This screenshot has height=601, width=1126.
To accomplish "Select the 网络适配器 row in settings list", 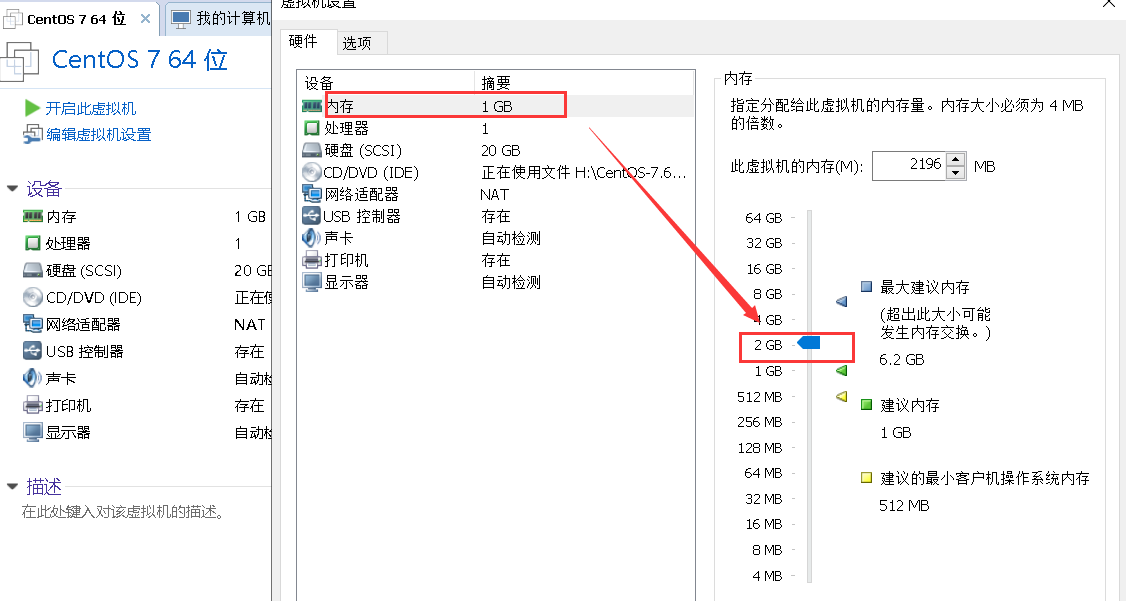I will click(x=496, y=194).
